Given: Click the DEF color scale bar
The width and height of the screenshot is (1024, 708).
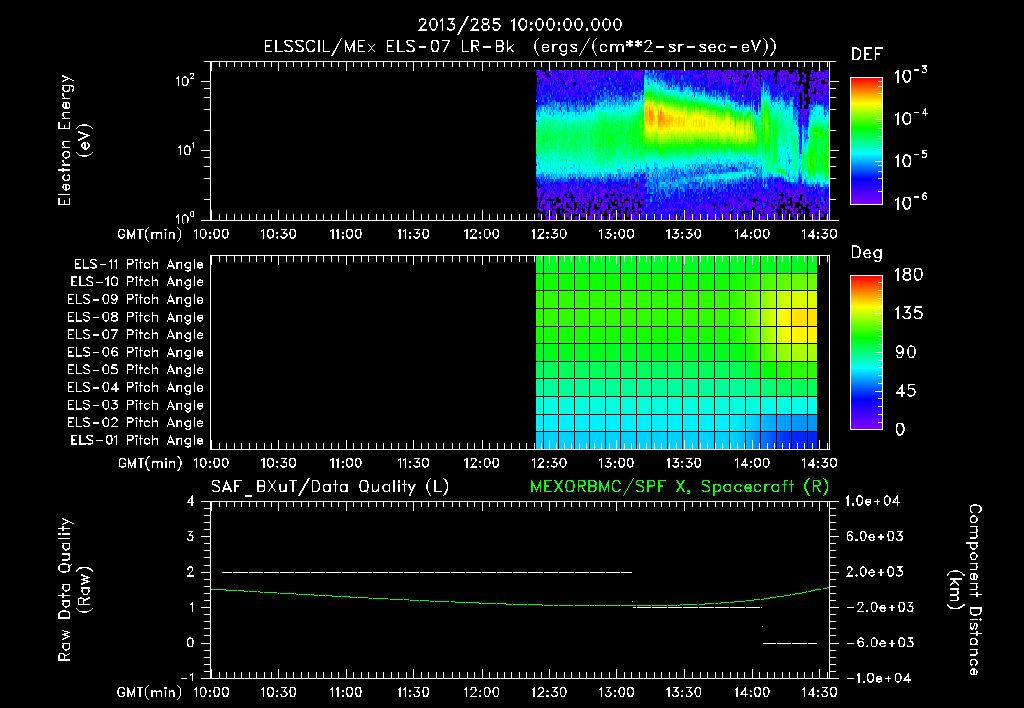Looking at the screenshot, I should (x=866, y=141).
